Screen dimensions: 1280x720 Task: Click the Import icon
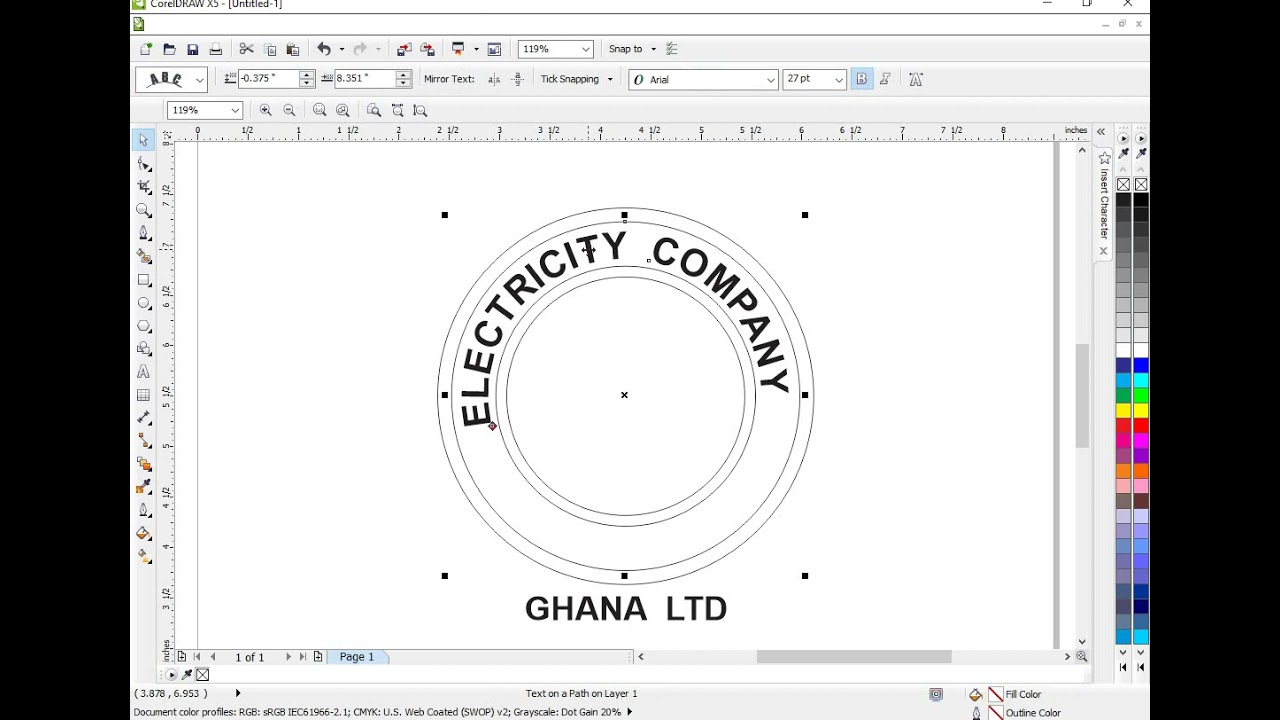point(404,49)
